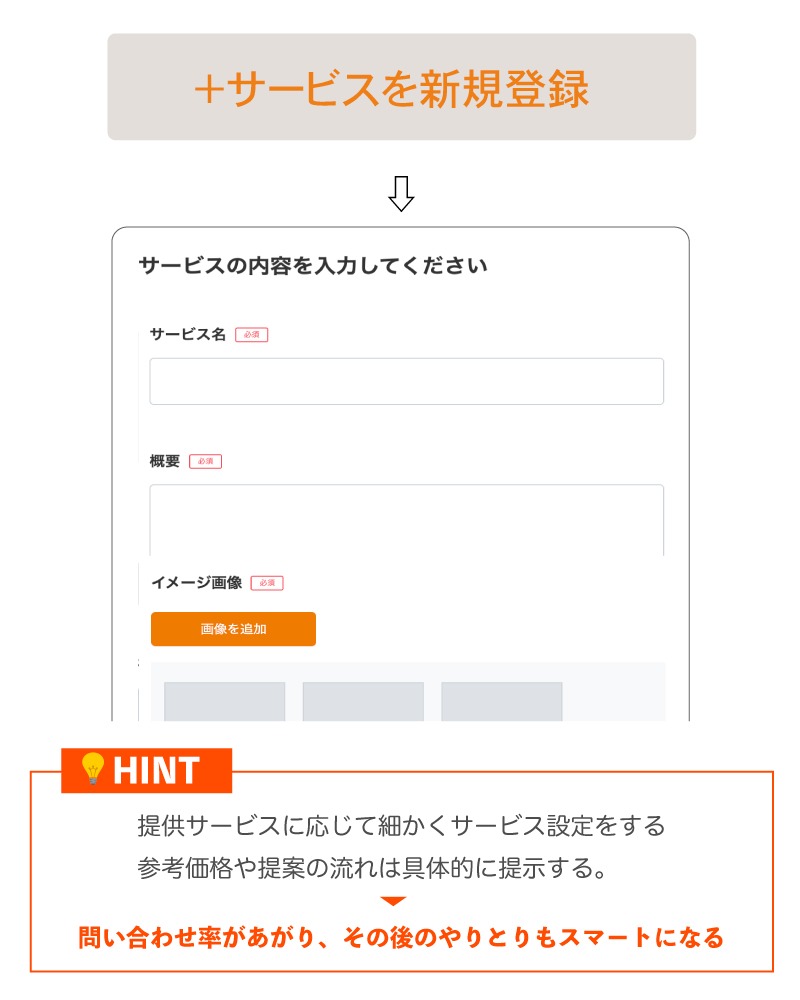
Task: Click the 必須 badge beside サービス名
Action: point(252,335)
